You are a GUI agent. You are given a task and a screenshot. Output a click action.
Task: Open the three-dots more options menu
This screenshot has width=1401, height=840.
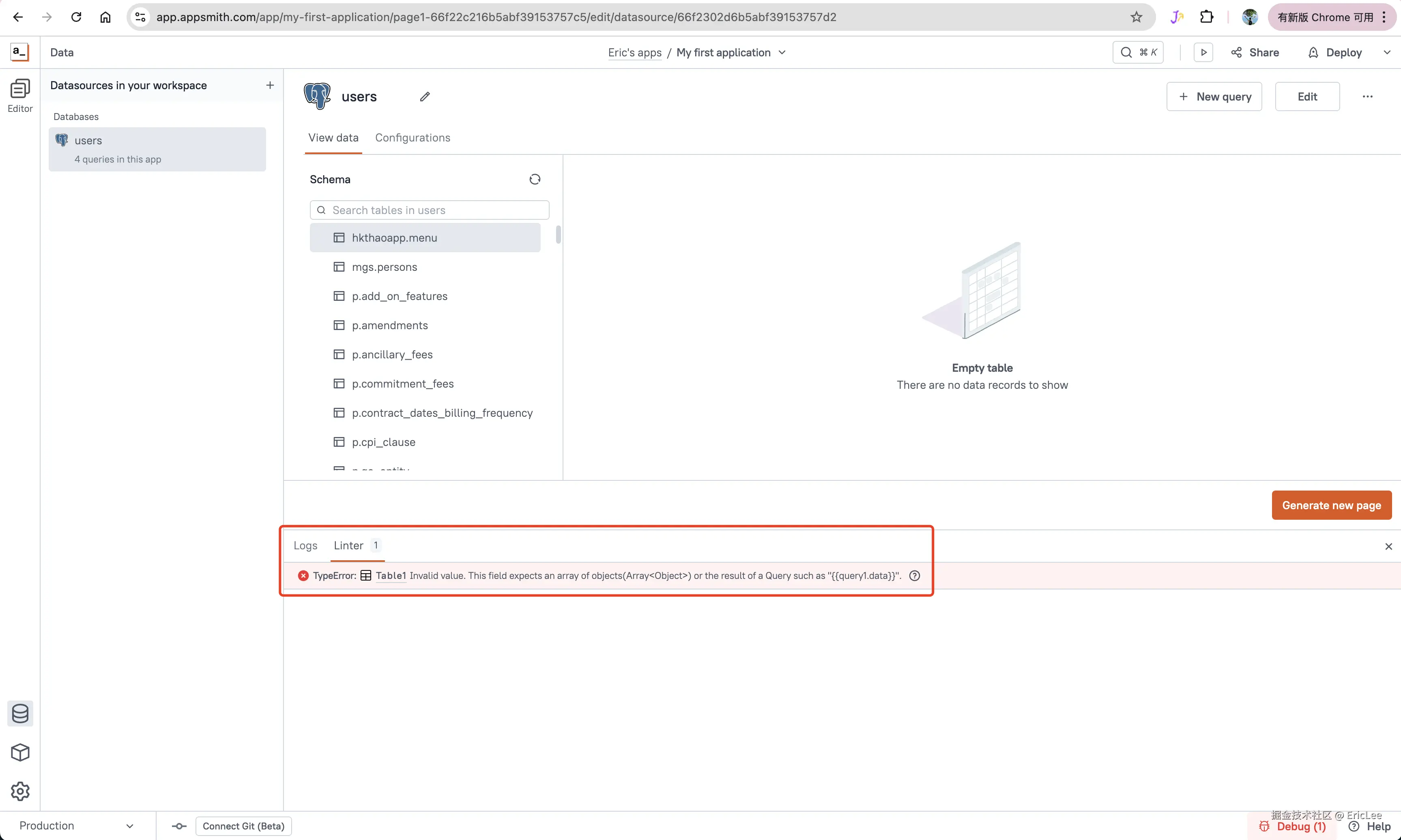1368,97
